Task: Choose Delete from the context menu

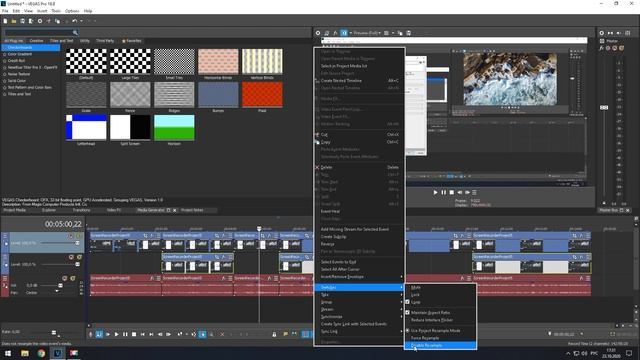Action: pyautogui.click(x=359, y=167)
